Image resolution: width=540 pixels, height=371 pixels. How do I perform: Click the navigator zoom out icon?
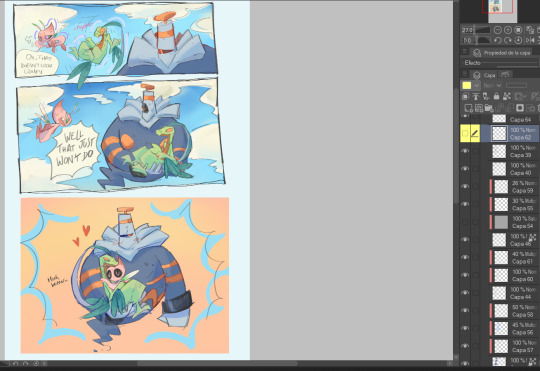coord(497,30)
